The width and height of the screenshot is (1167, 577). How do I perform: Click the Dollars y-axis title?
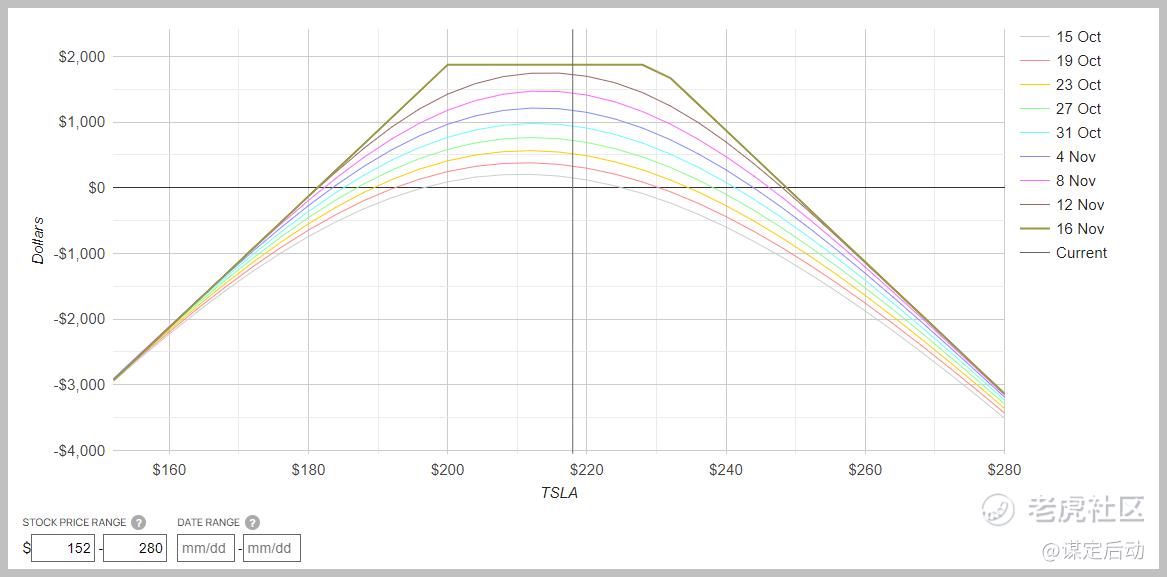pyautogui.click(x=38, y=240)
